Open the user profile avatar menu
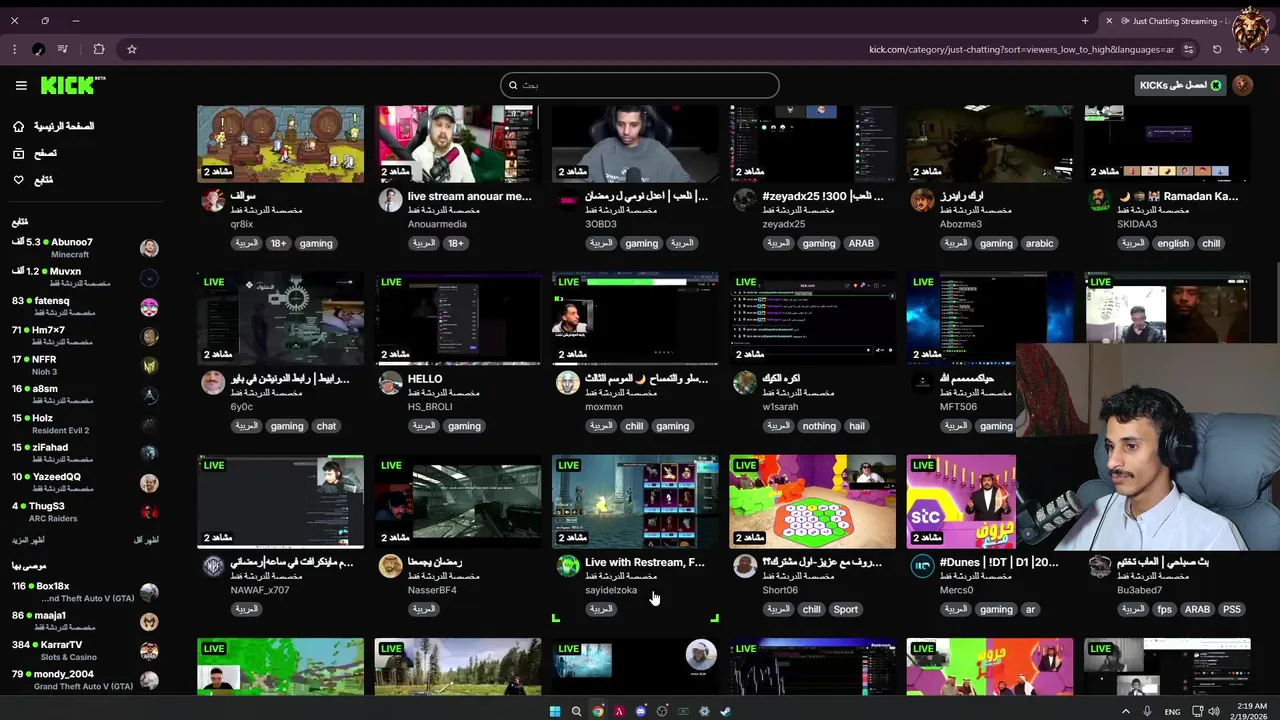 point(1243,85)
